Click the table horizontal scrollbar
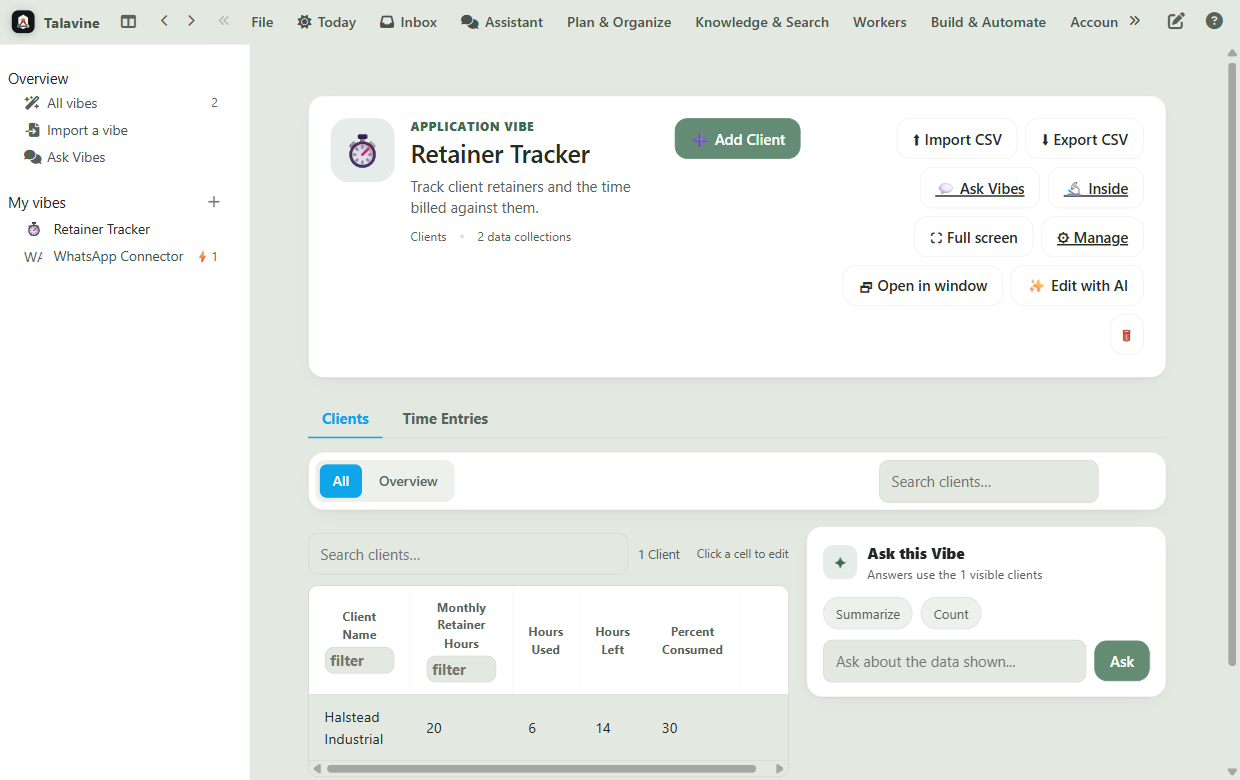Image resolution: width=1240 pixels, height=780 pixels. point(541,769)
